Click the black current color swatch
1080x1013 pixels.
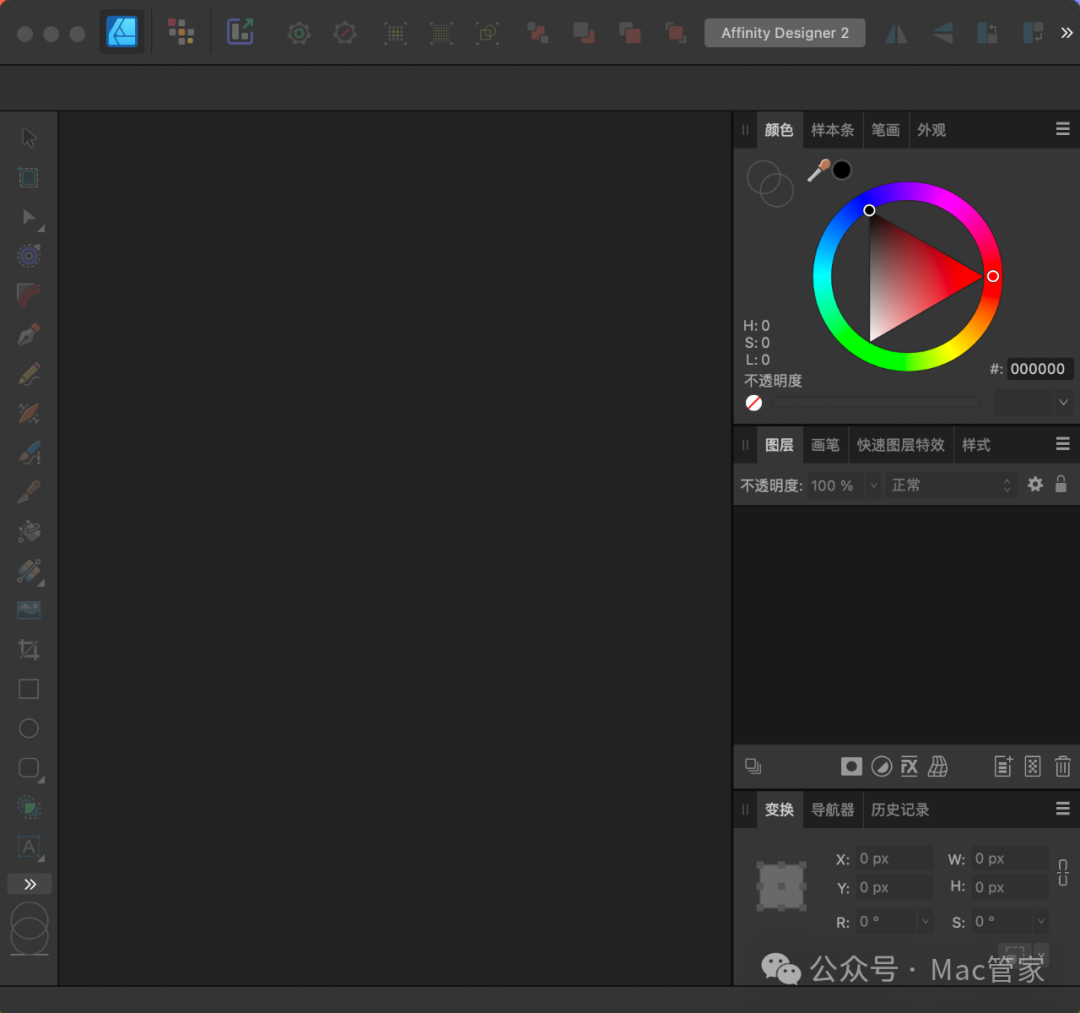click(x=842, y=170)
